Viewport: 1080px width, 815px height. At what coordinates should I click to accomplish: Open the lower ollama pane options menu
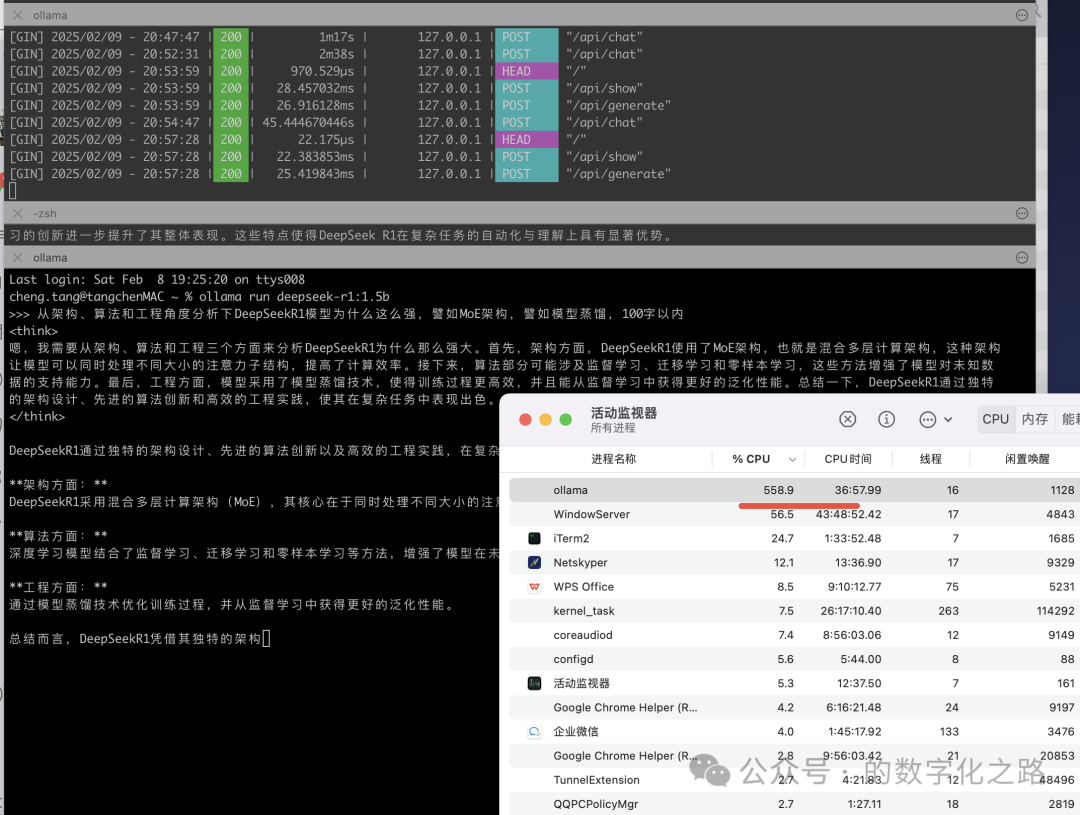point(1021,258)
